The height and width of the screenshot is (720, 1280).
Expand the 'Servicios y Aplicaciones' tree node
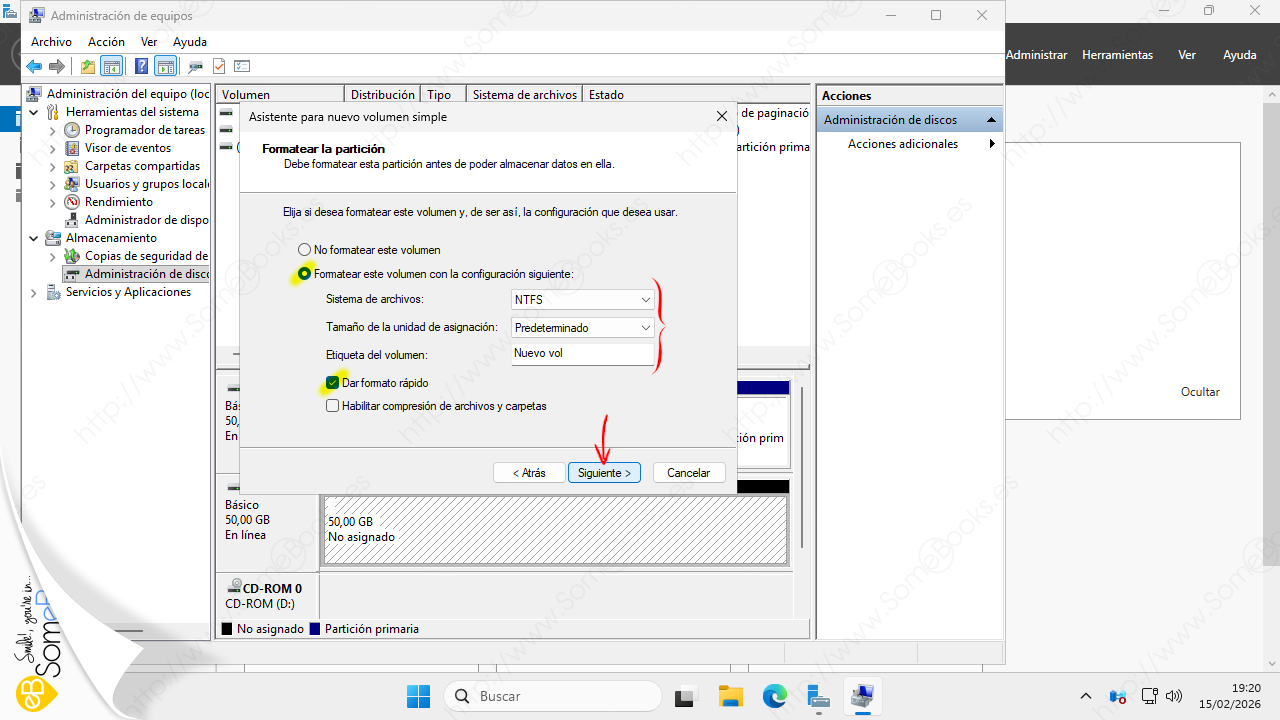pos(34,292)
